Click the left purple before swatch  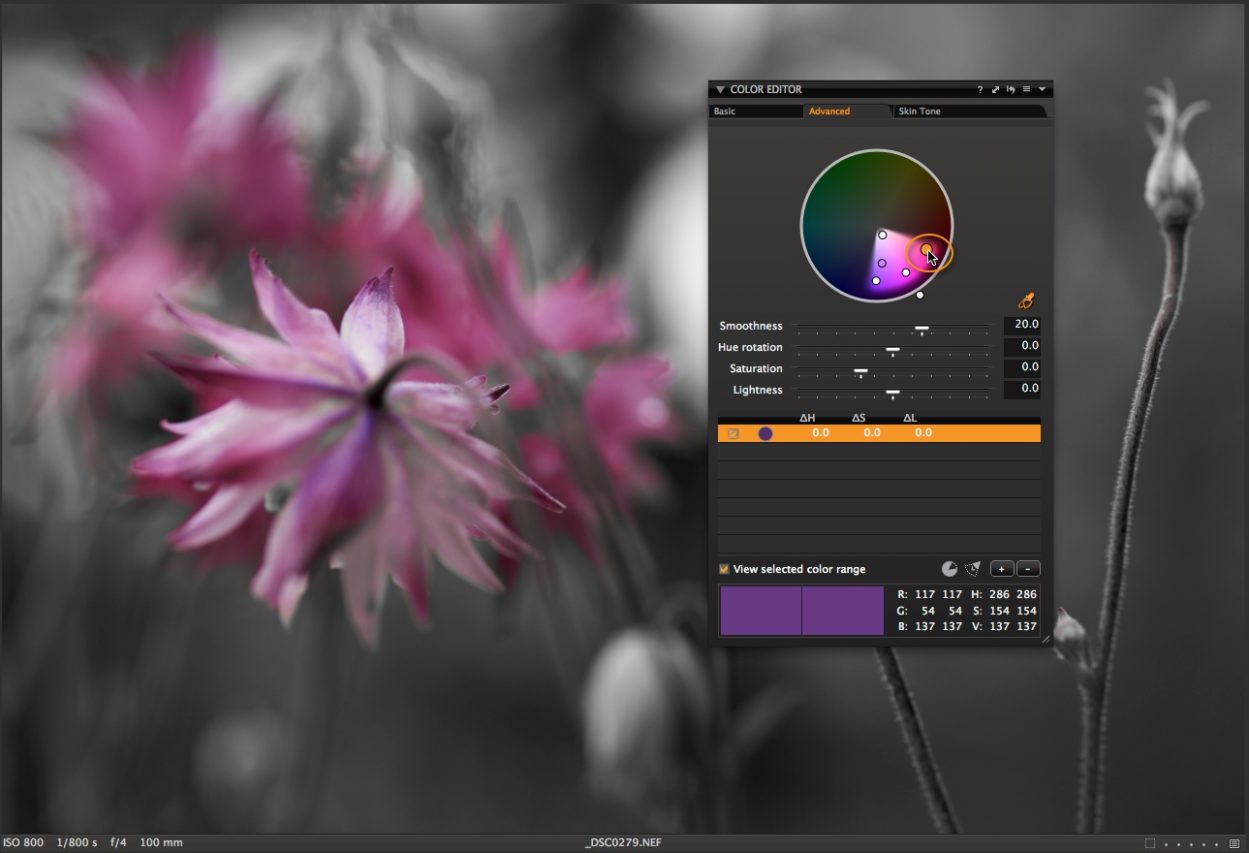[761, 611]
